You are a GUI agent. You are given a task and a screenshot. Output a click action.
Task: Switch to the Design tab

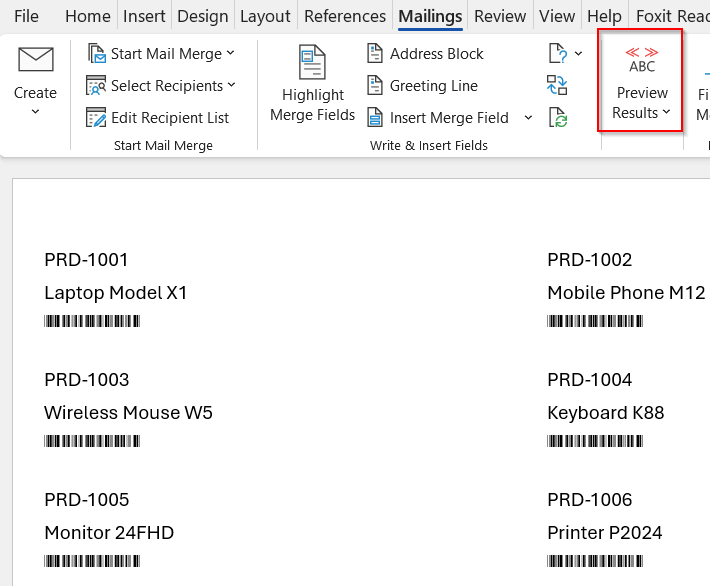coord(202,16)
